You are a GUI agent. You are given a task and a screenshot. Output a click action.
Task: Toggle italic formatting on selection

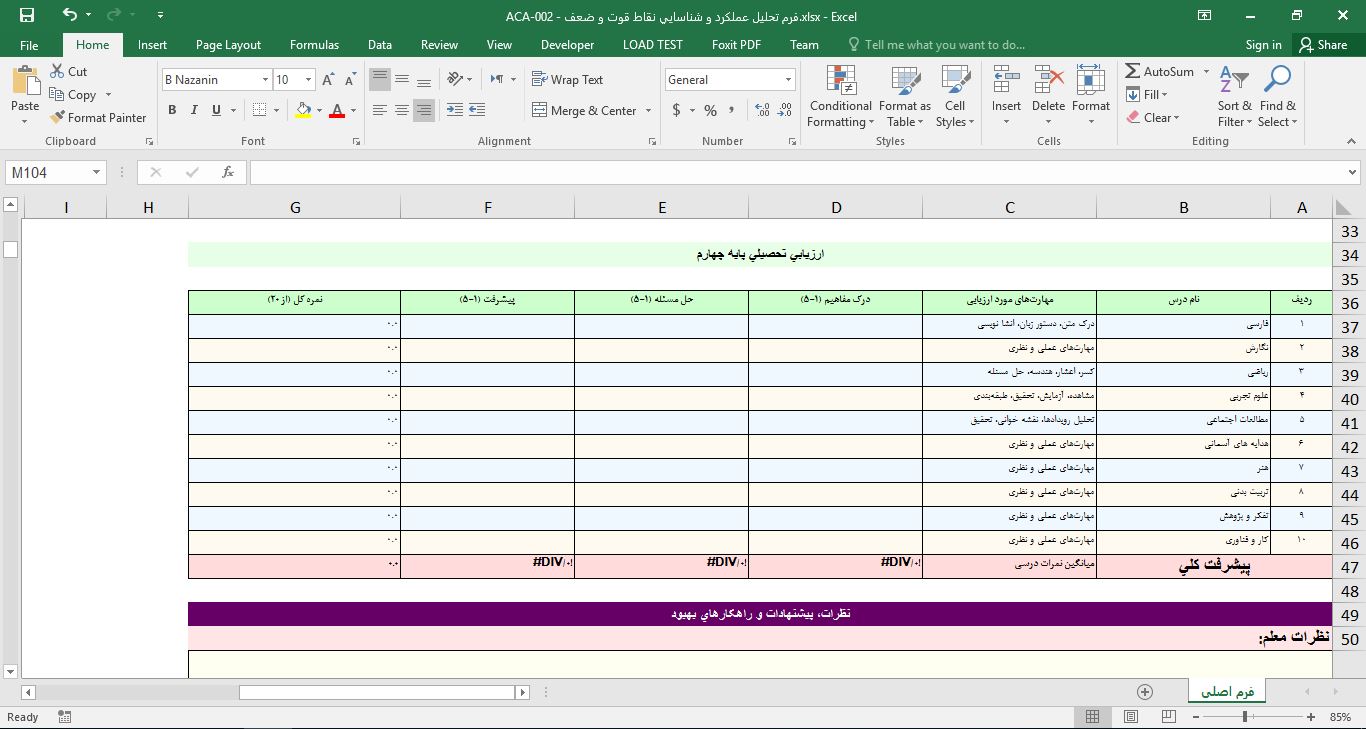(192, 110)
